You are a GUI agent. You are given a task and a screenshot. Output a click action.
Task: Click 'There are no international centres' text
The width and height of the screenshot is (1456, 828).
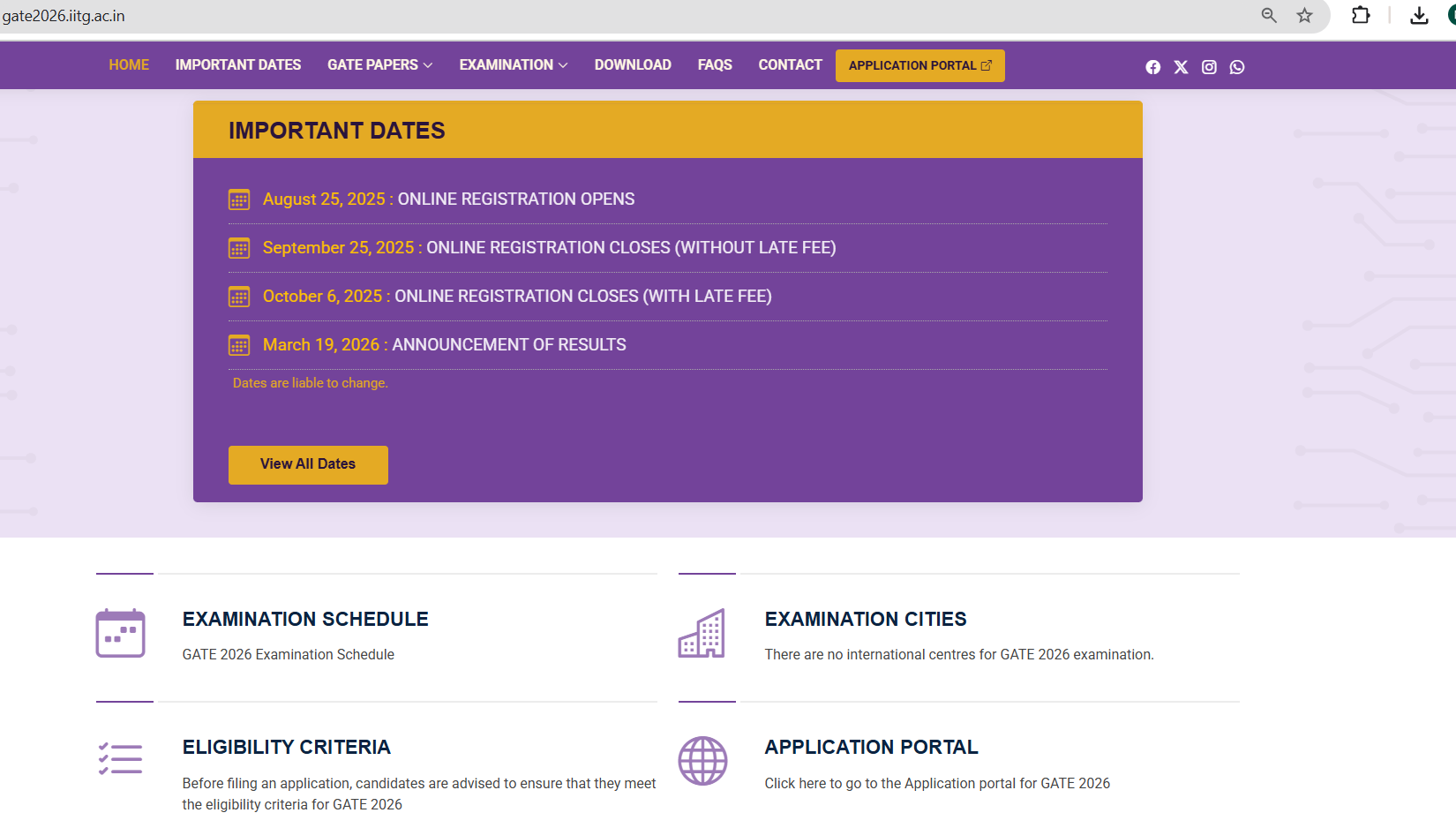point(959,655)
